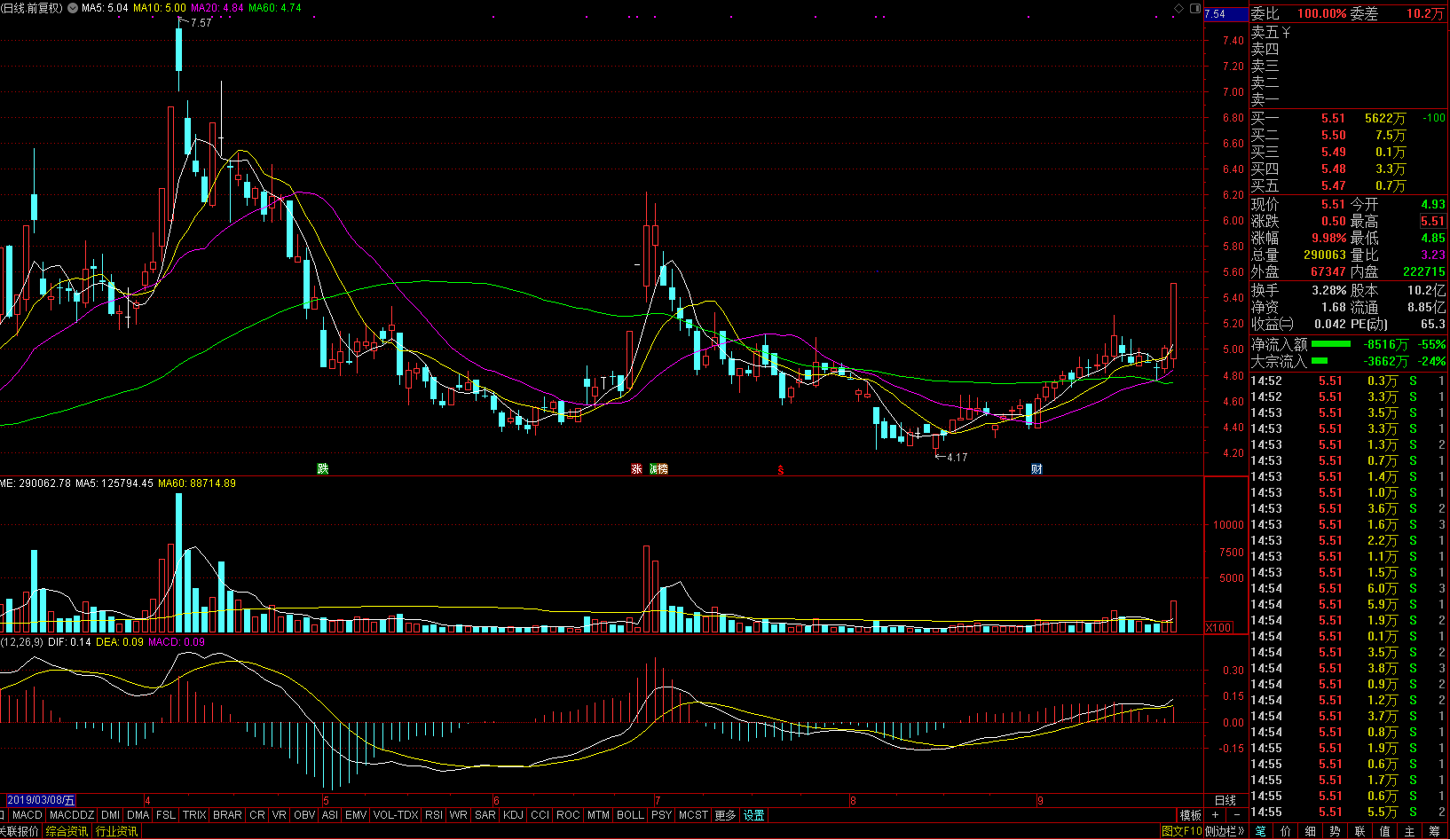Viewport: 1450px width, 840px height.
Task: Click MA5: 5.04 legend label
Action: 104,8
